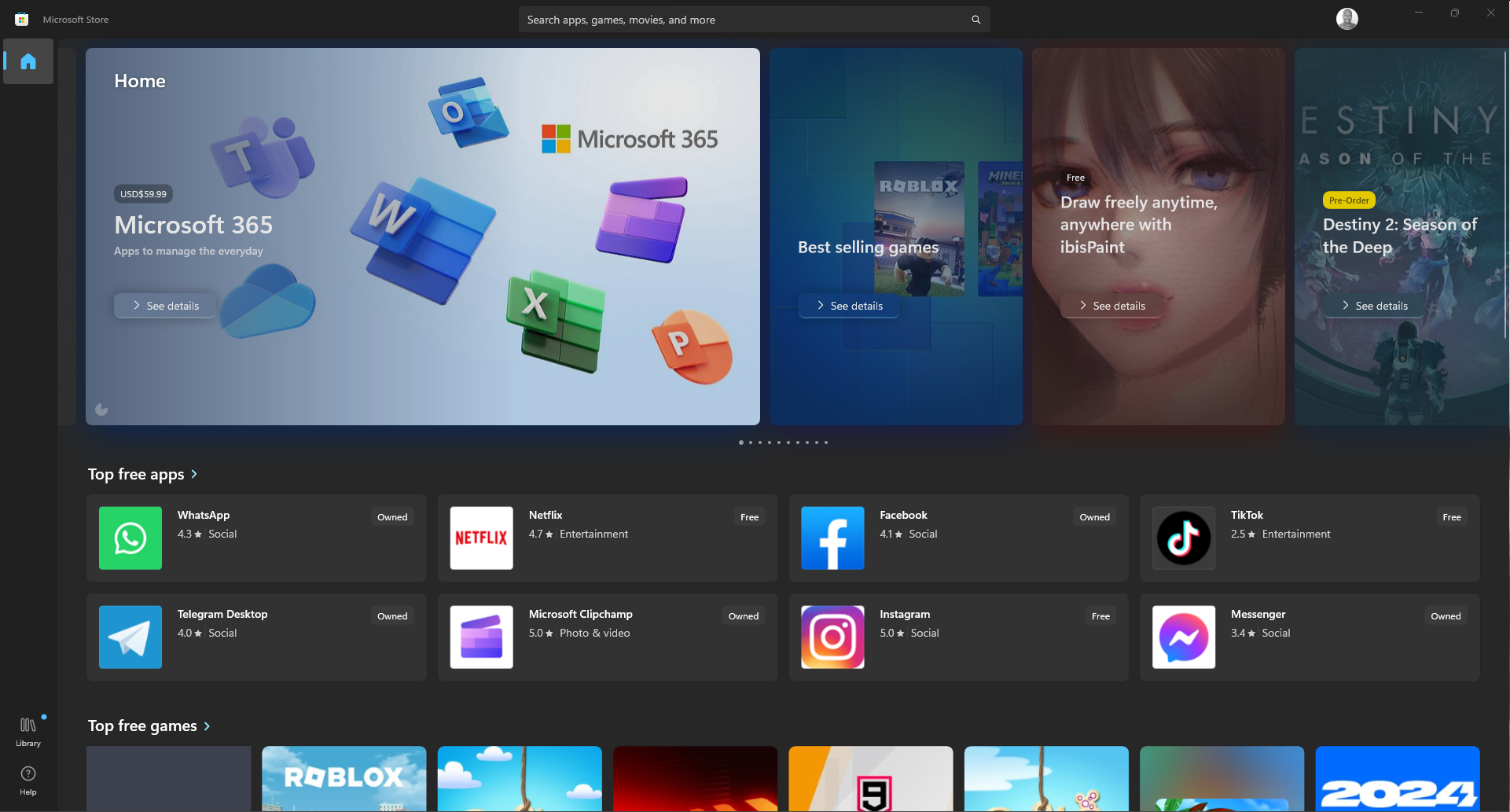Open the Microsoft Clipchamp app icon
The image size is (1510, 812).
[481, 637]
